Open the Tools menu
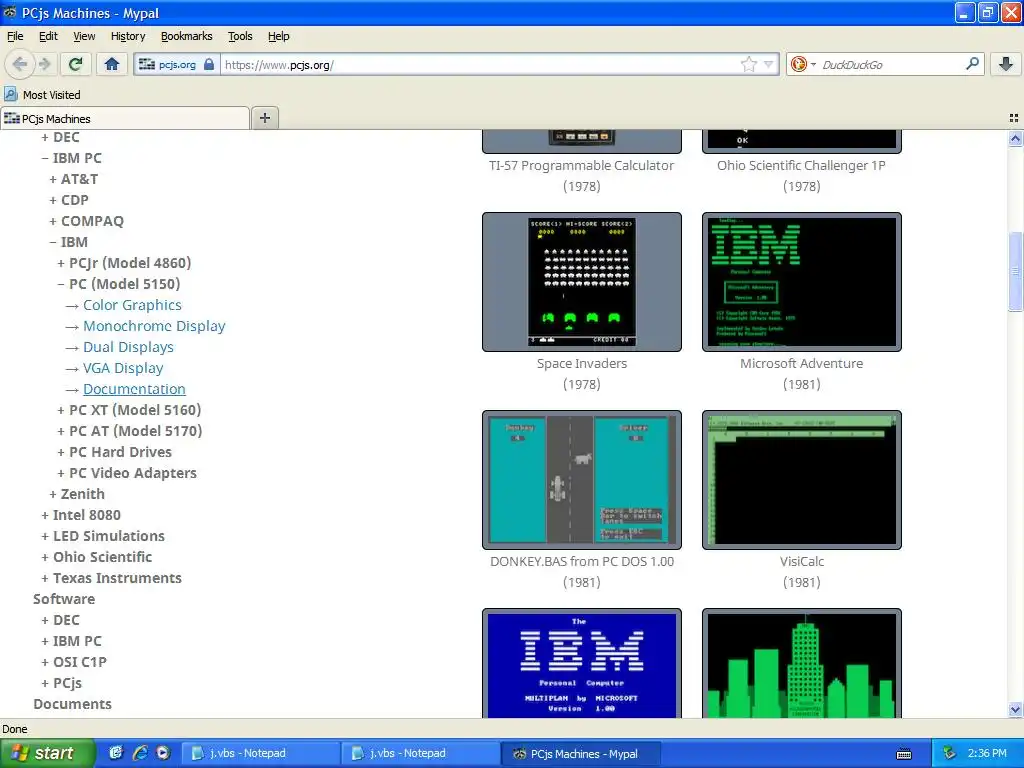The width and height of the screenshot is (1024, 768). coord(240,36)
